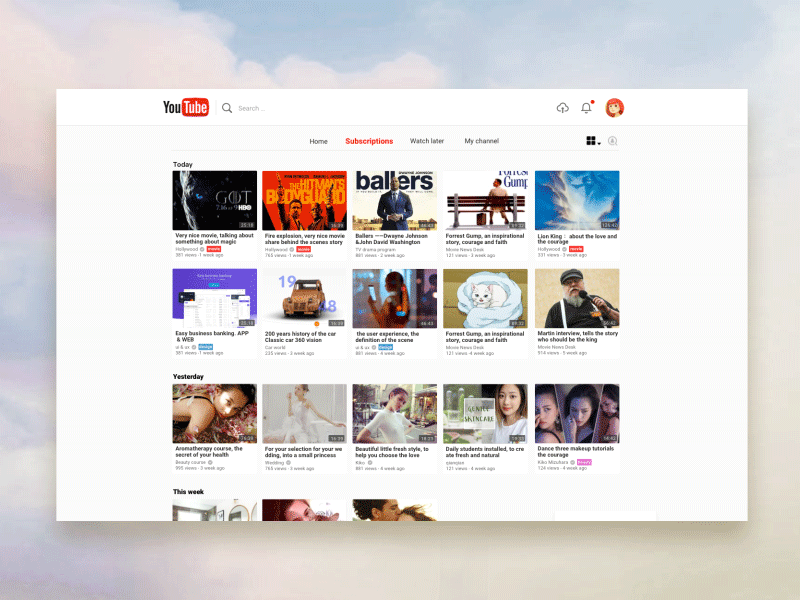
Task: Go to My channel
Action: point(481,141)
